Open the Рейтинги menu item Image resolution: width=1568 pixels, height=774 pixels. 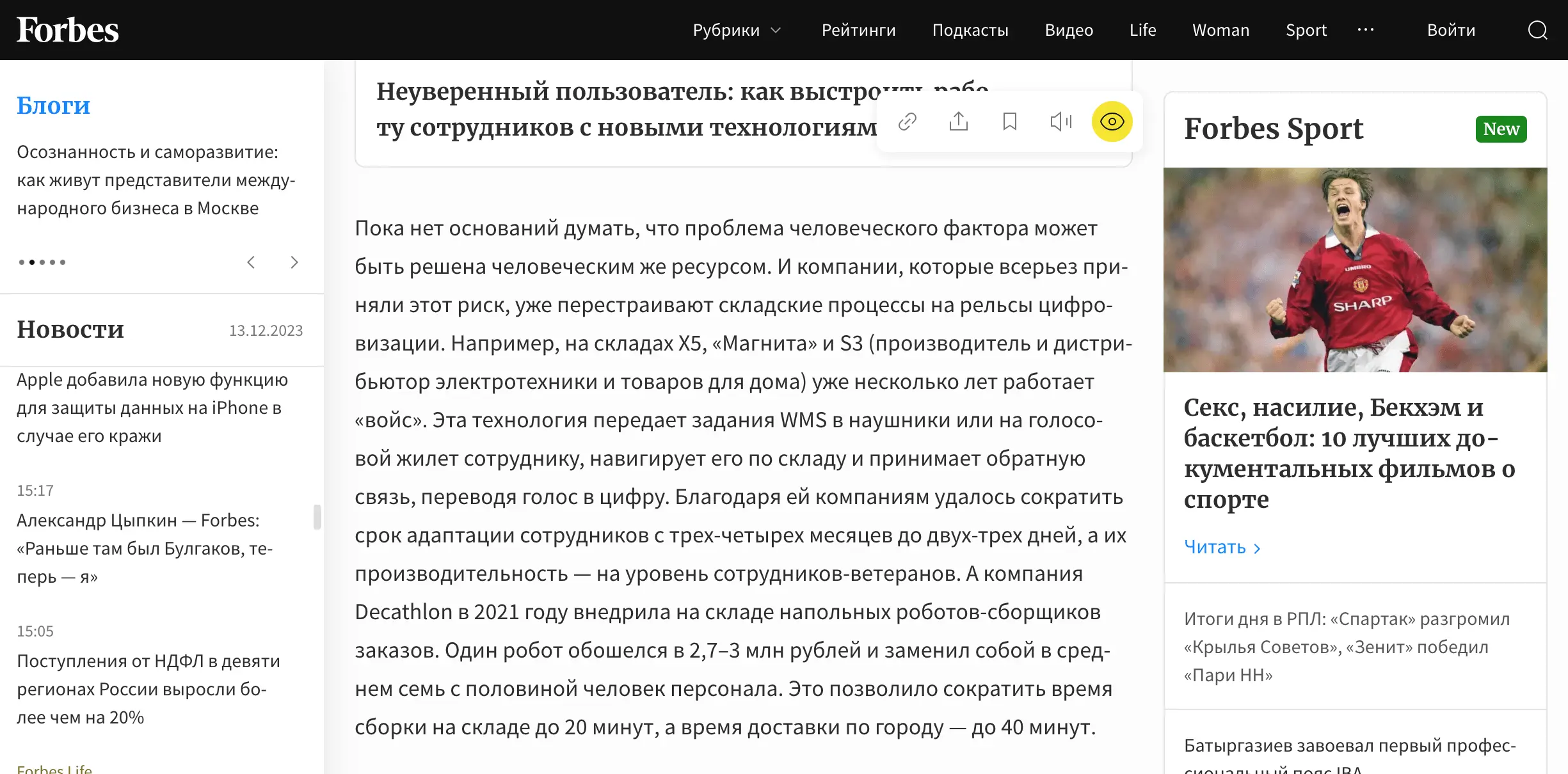pyautogui.click(x=858, y=30)
